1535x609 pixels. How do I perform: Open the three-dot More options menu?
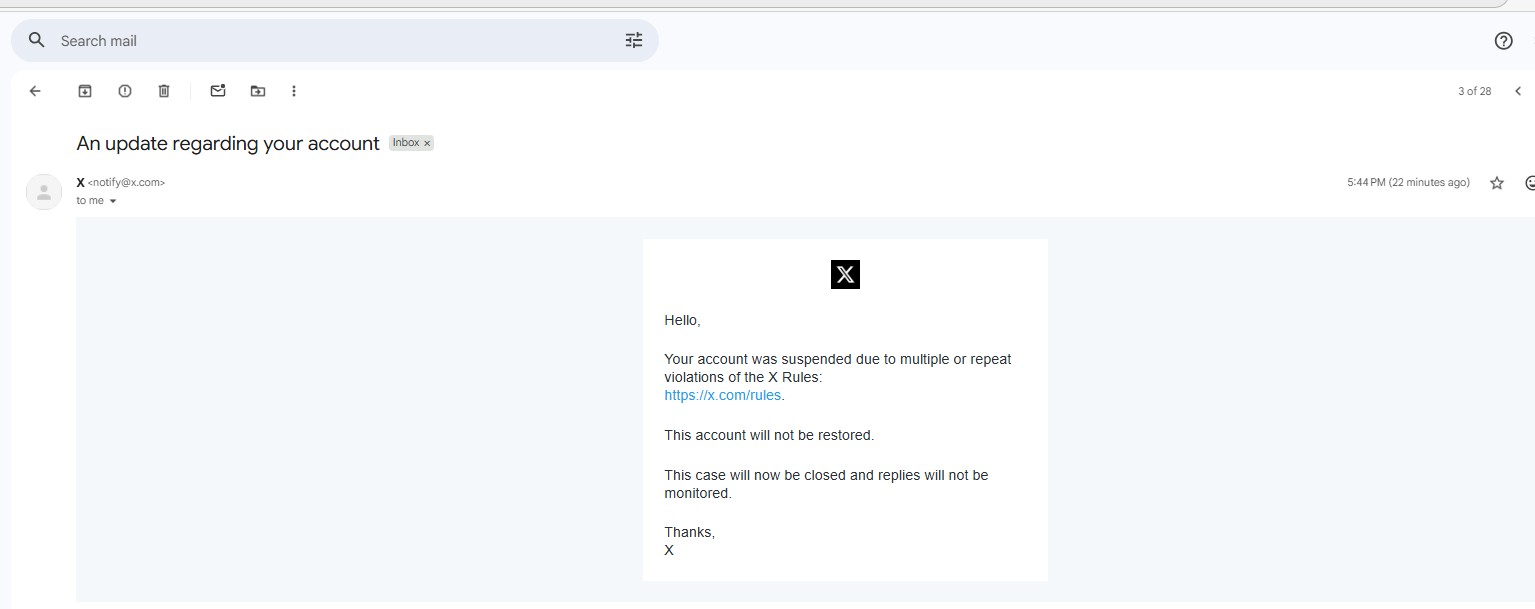click(x=294, y=91)
